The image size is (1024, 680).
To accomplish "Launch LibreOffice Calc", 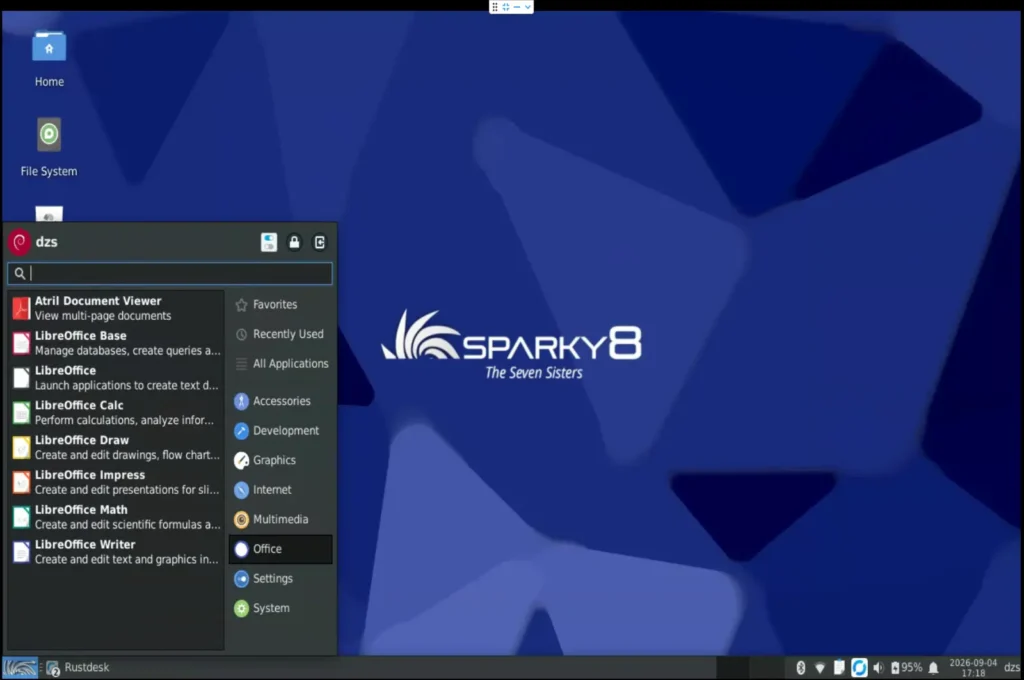I will pyautogui.click(x=116, y=412).
